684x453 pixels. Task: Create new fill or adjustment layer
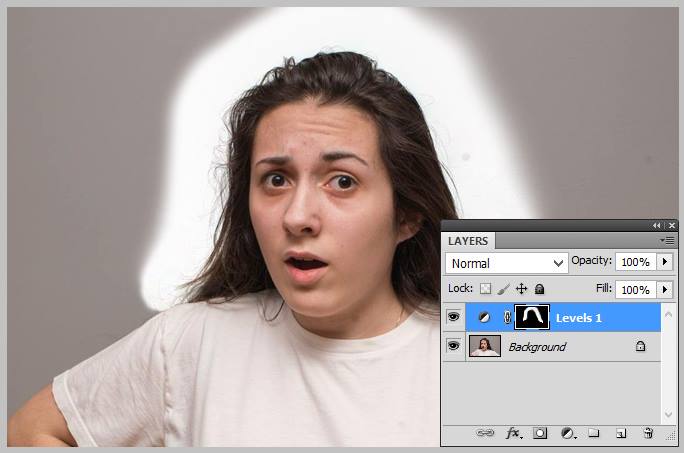pos(567,434)
